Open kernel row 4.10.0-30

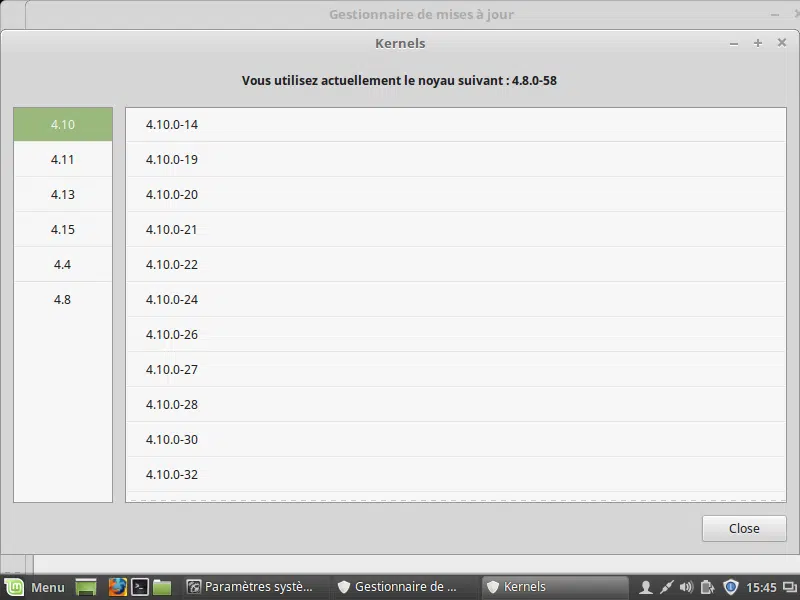tap(456, 440)
